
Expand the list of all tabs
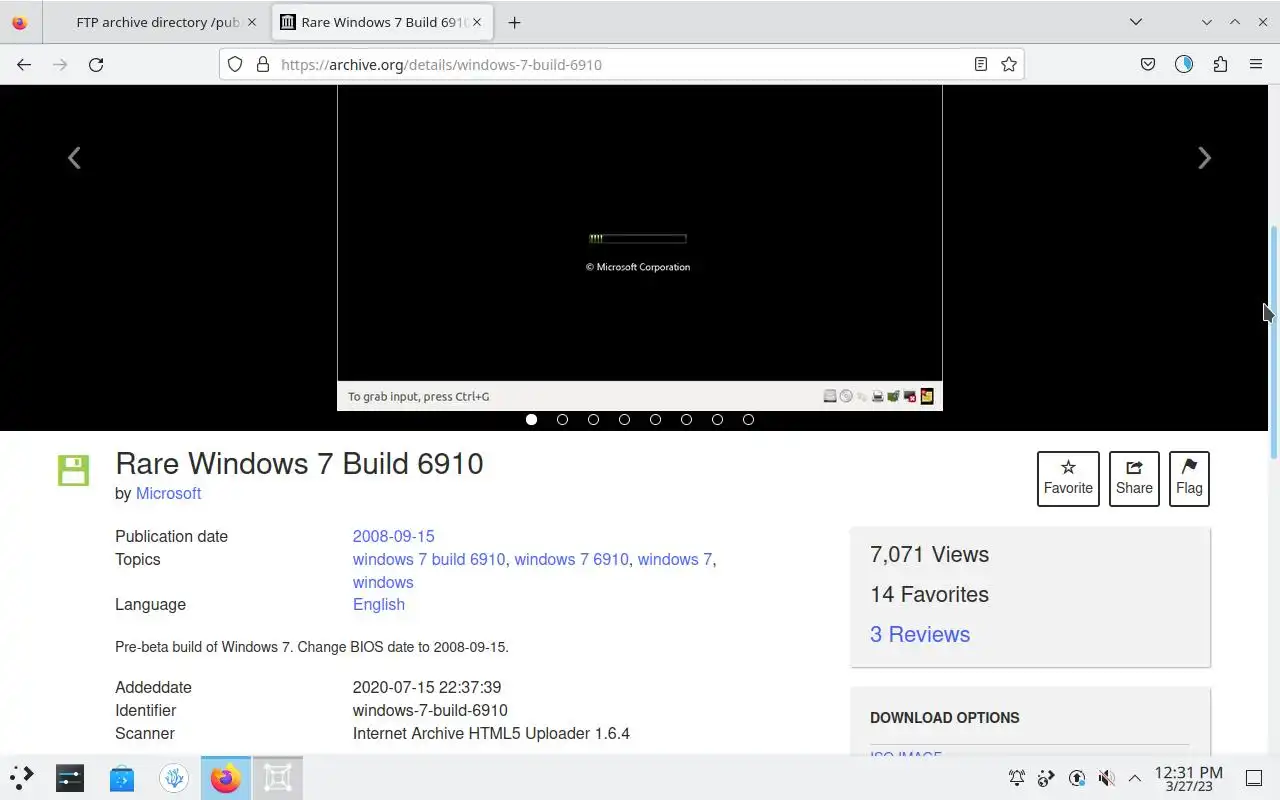(x=1136, y=22)
